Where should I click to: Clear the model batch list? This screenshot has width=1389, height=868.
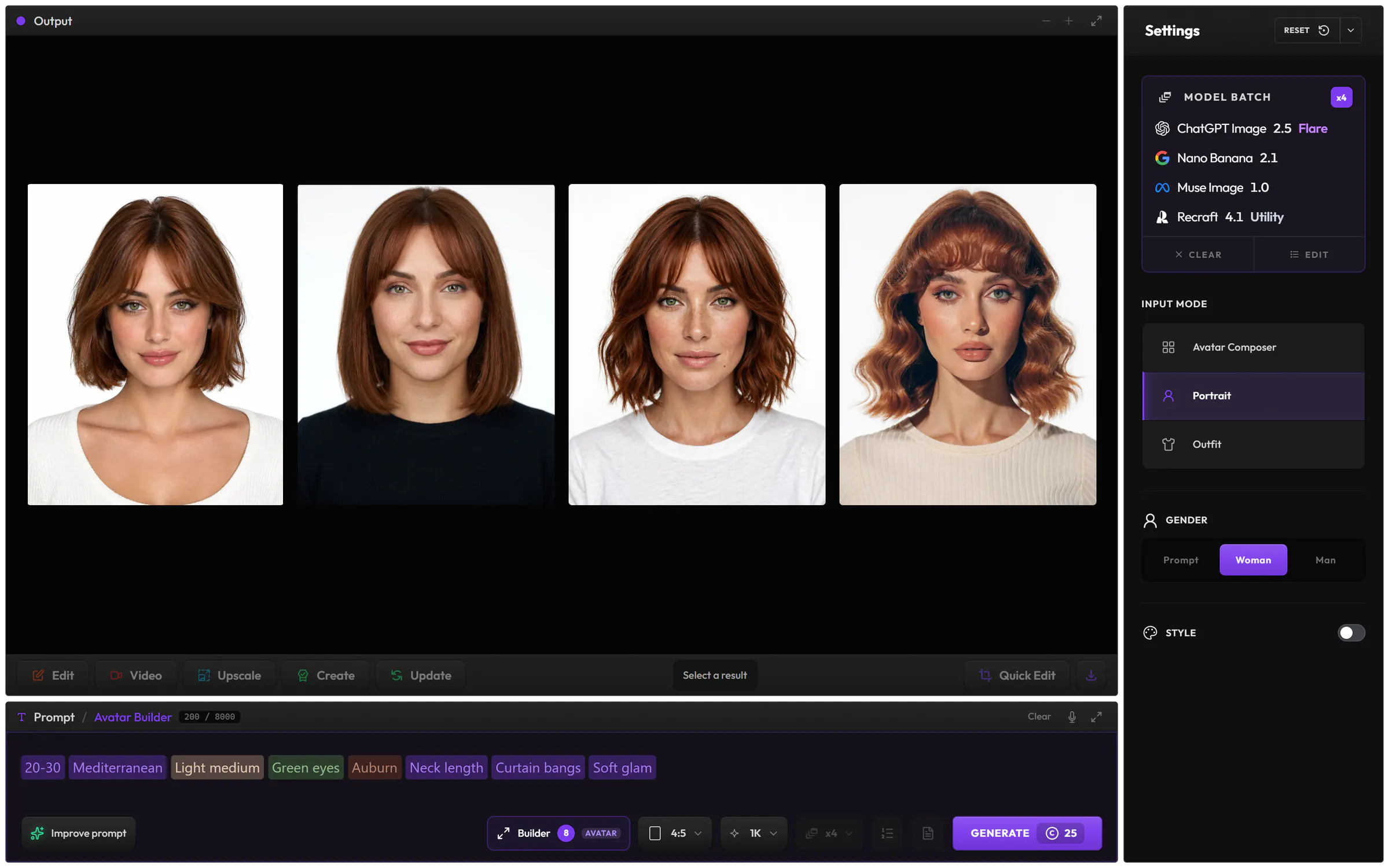[x=1198, y=255]
